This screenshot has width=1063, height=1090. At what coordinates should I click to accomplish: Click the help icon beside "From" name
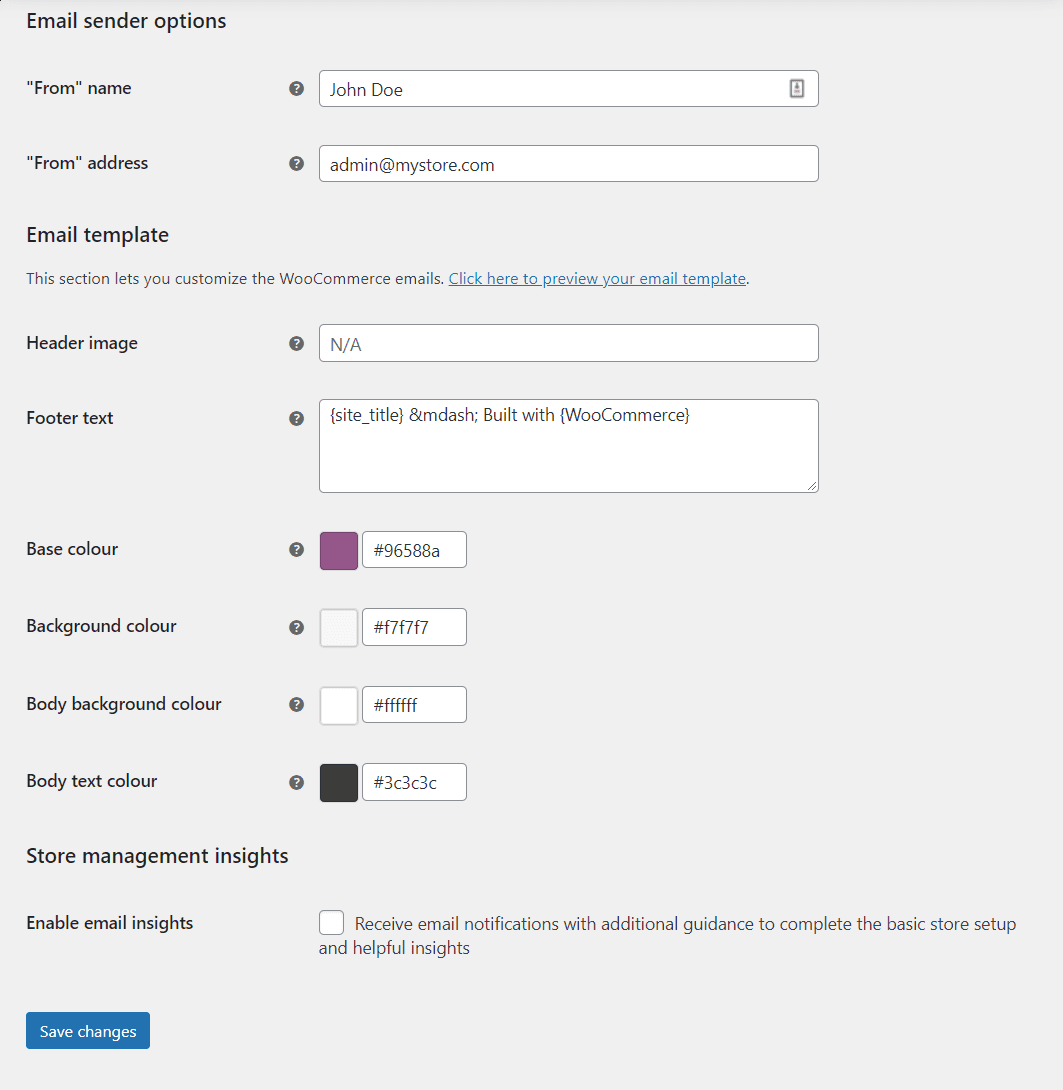[x=296, y=88]
